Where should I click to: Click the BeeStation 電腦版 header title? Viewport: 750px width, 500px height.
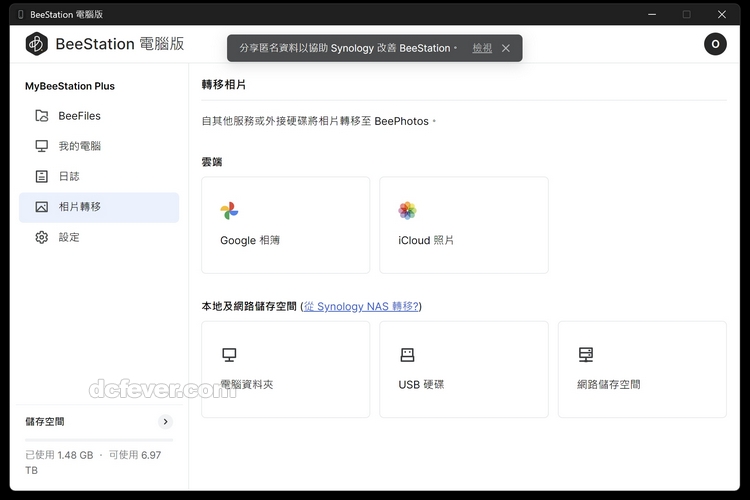click(x=120, y=44)
